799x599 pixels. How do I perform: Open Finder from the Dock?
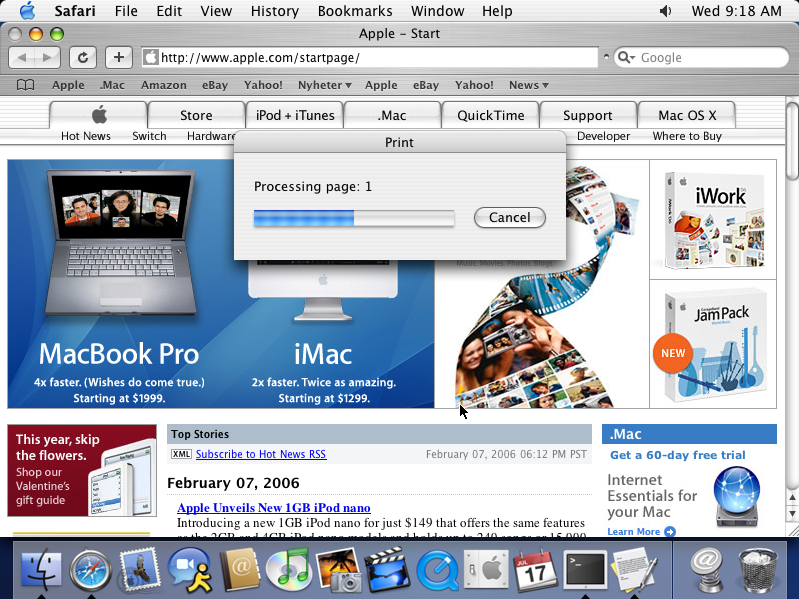[x=41, y=569]
